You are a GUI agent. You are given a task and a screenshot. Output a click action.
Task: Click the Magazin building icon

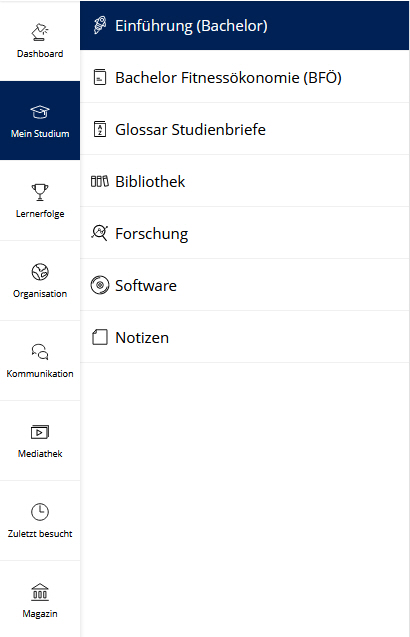40,592
